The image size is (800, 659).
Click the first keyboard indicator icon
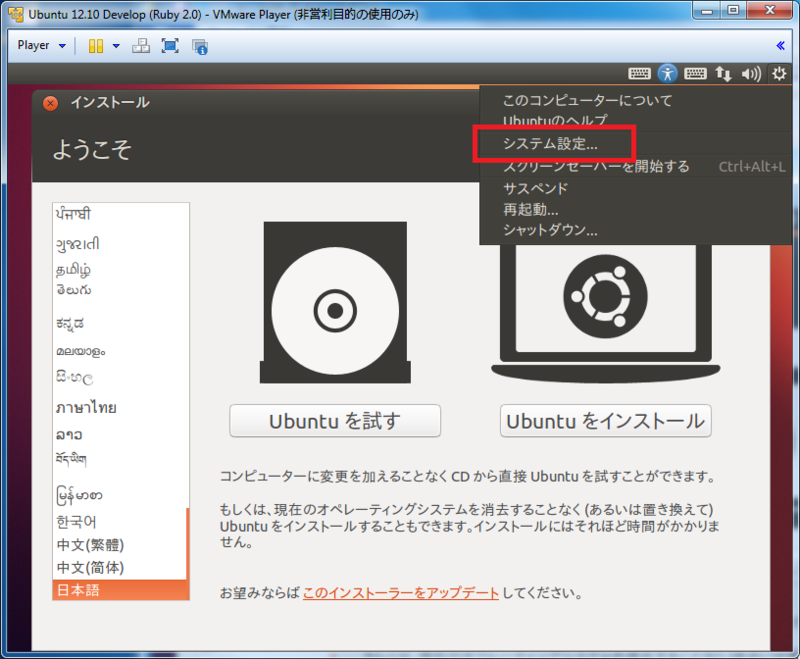(639, 74)
